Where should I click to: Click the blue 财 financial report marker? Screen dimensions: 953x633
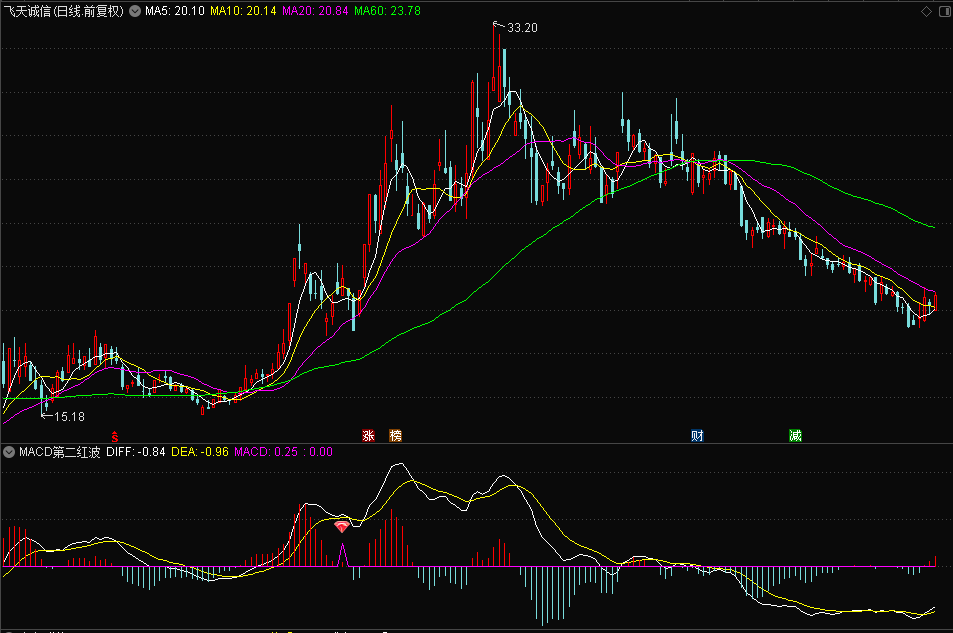pos(697,436)
